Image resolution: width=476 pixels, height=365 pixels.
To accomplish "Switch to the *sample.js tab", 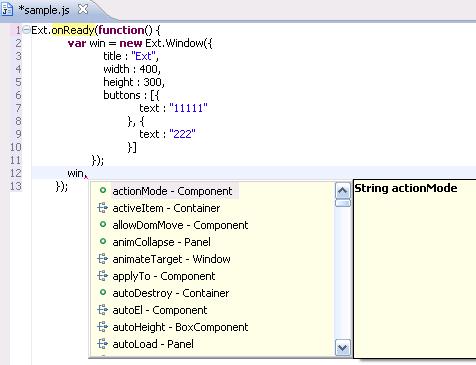I will [44, 10].
